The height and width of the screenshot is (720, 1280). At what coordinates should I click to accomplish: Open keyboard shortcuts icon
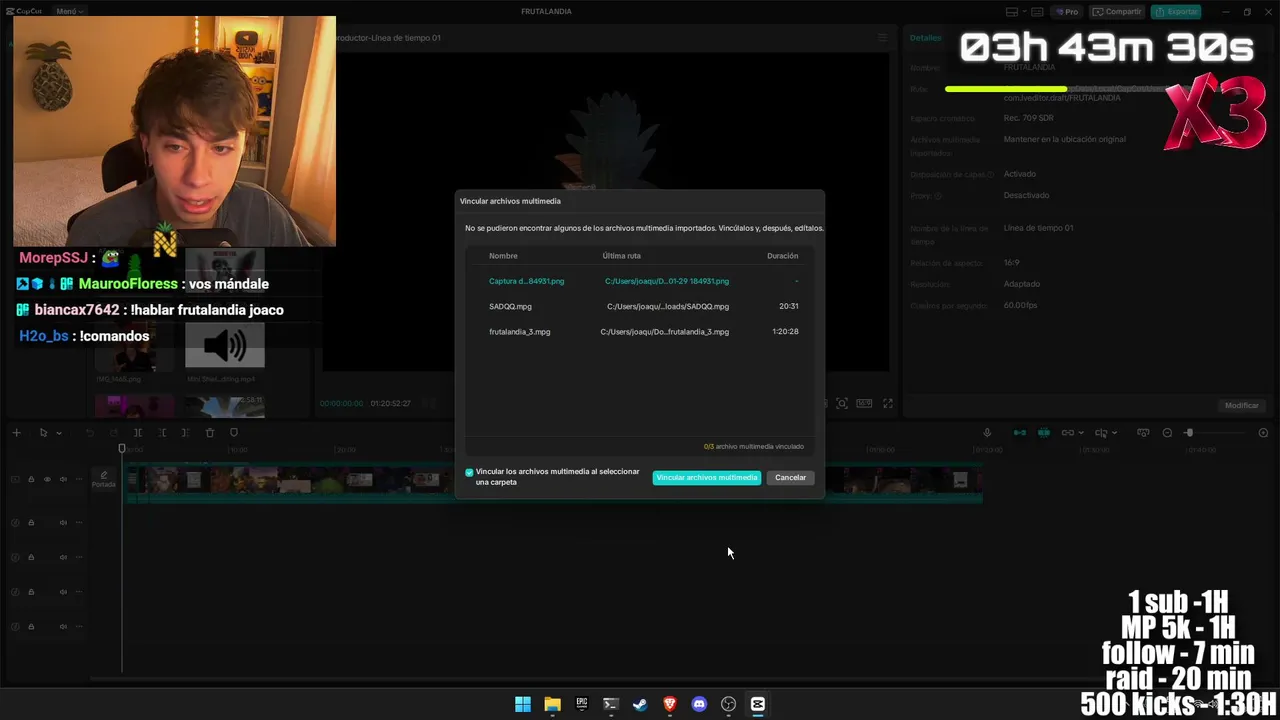tap(1039, 12)
